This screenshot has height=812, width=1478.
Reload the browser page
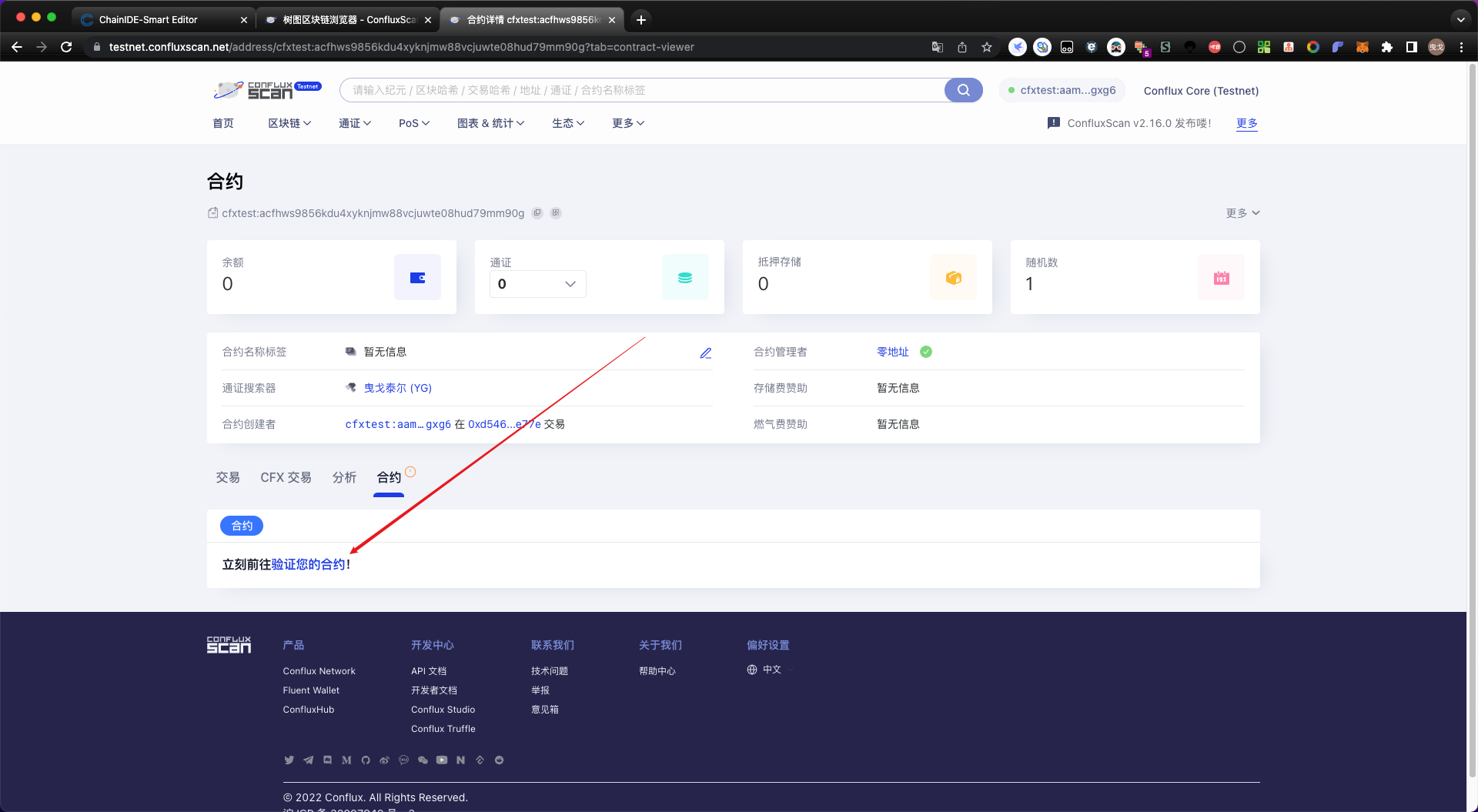66,47
